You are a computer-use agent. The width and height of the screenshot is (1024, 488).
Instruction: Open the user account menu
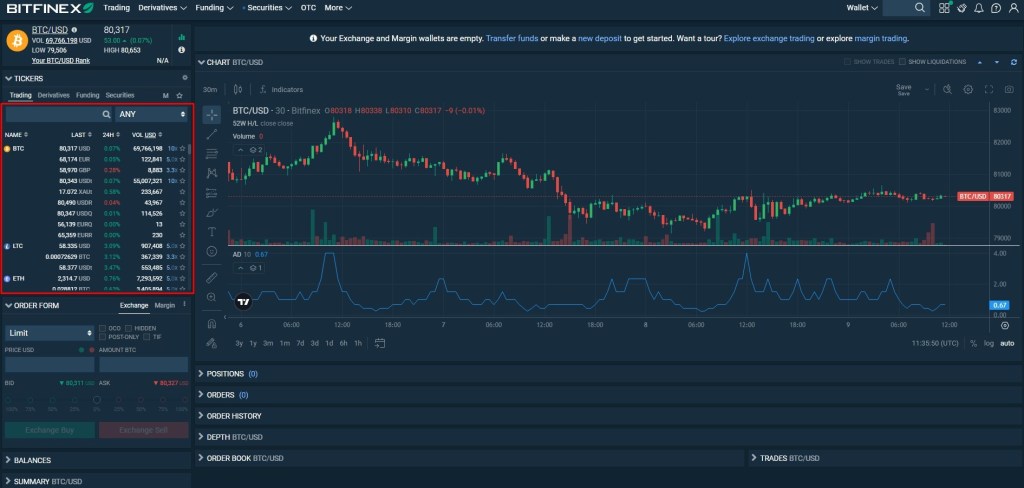(1014, 8)
